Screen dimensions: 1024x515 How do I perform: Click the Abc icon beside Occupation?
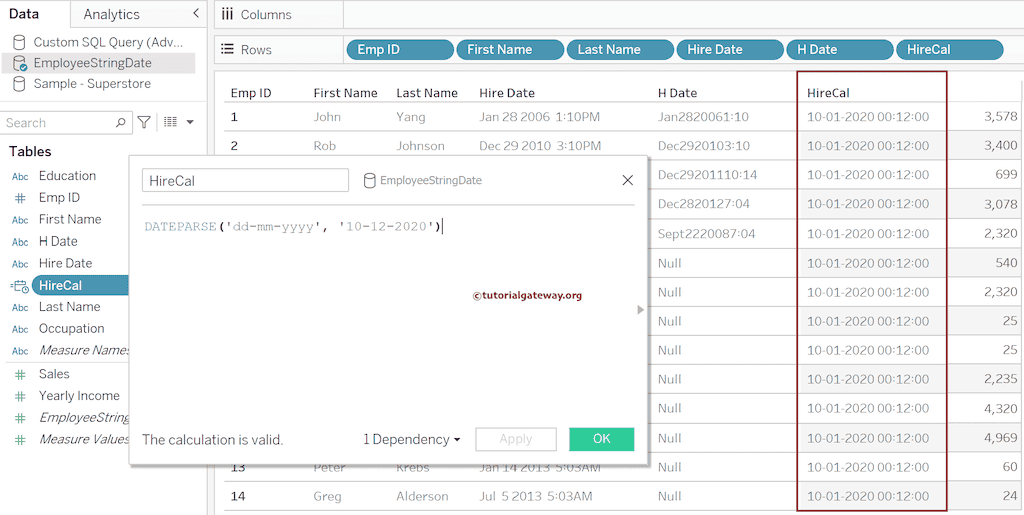pyautogui.click(x=20, y=329)
